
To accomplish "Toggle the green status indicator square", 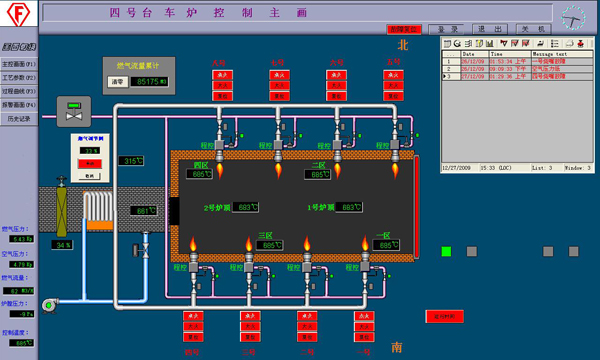I will (x=446, y=251).
